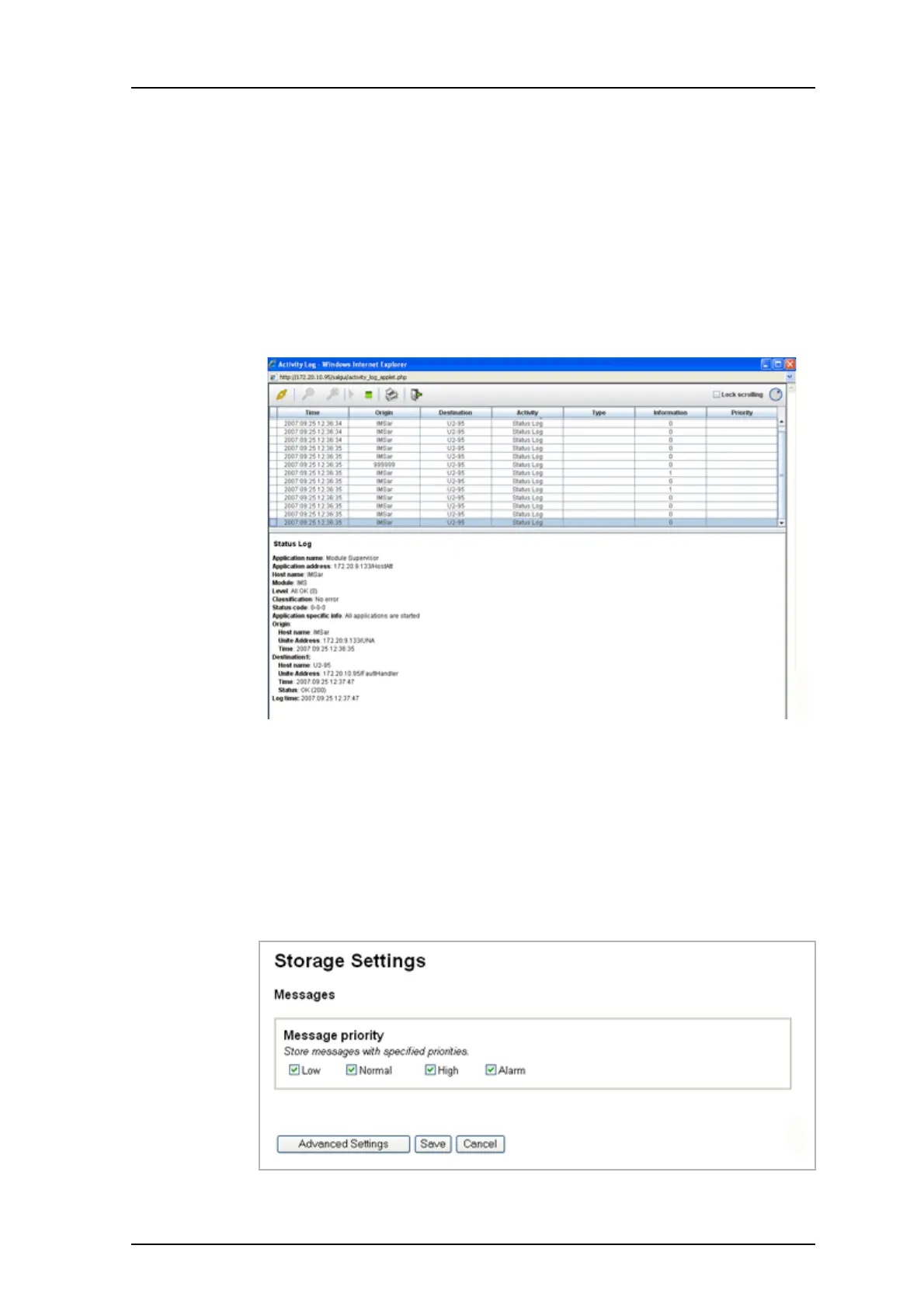Viewport: 924px width, 1308px height.
Task: Click the exit door icon in the toolbar
Action: pos(416,395)
